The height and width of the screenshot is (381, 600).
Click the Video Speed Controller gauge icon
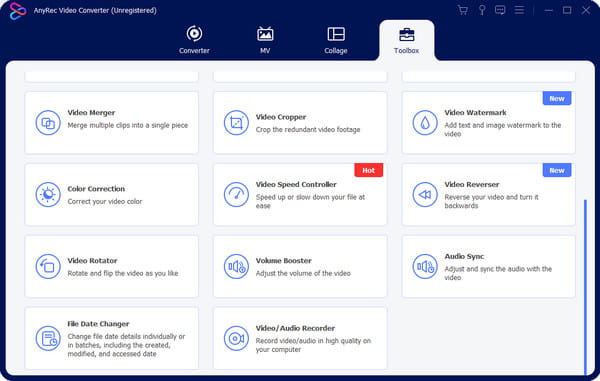(x=236, y=195)
